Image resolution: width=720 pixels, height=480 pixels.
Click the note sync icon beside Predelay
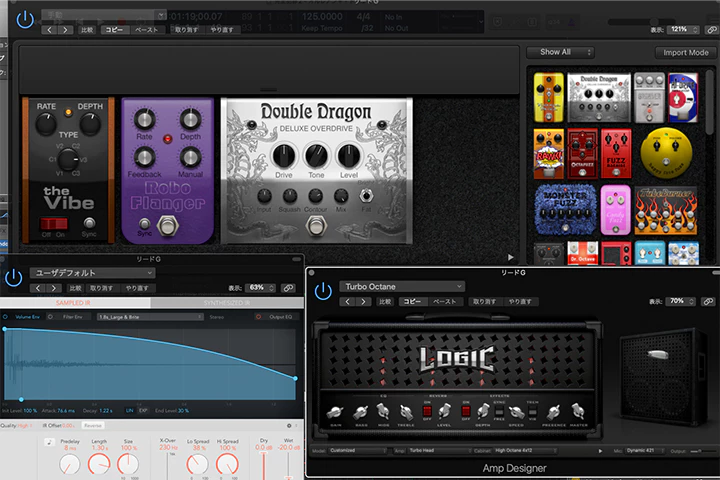click(x=49, y=442)
